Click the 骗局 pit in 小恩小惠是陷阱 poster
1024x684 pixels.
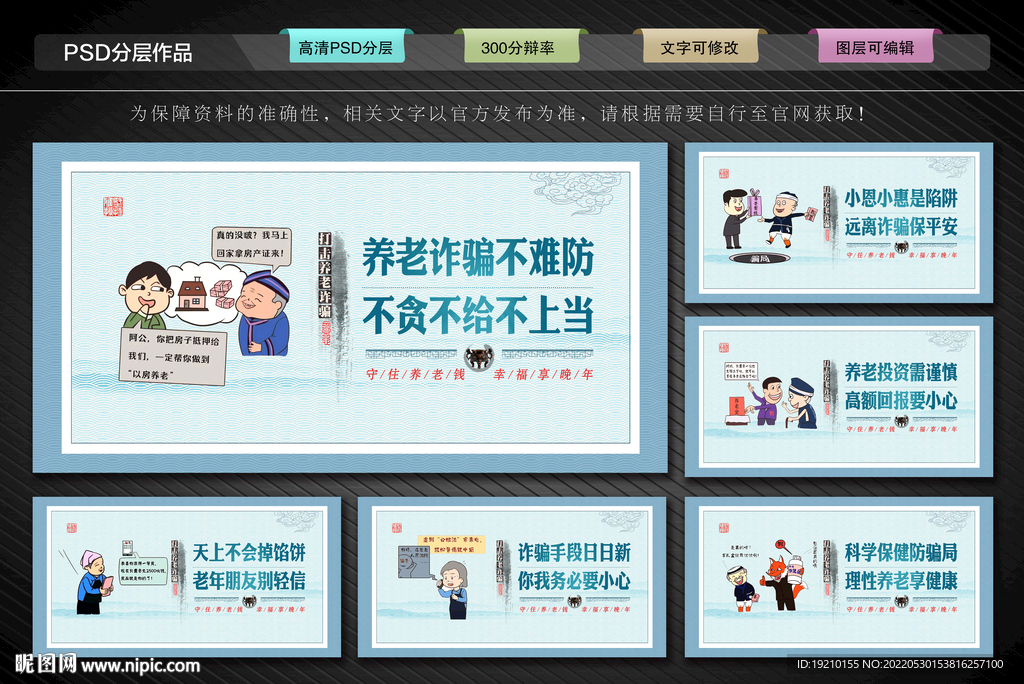(x=760, y=259)
